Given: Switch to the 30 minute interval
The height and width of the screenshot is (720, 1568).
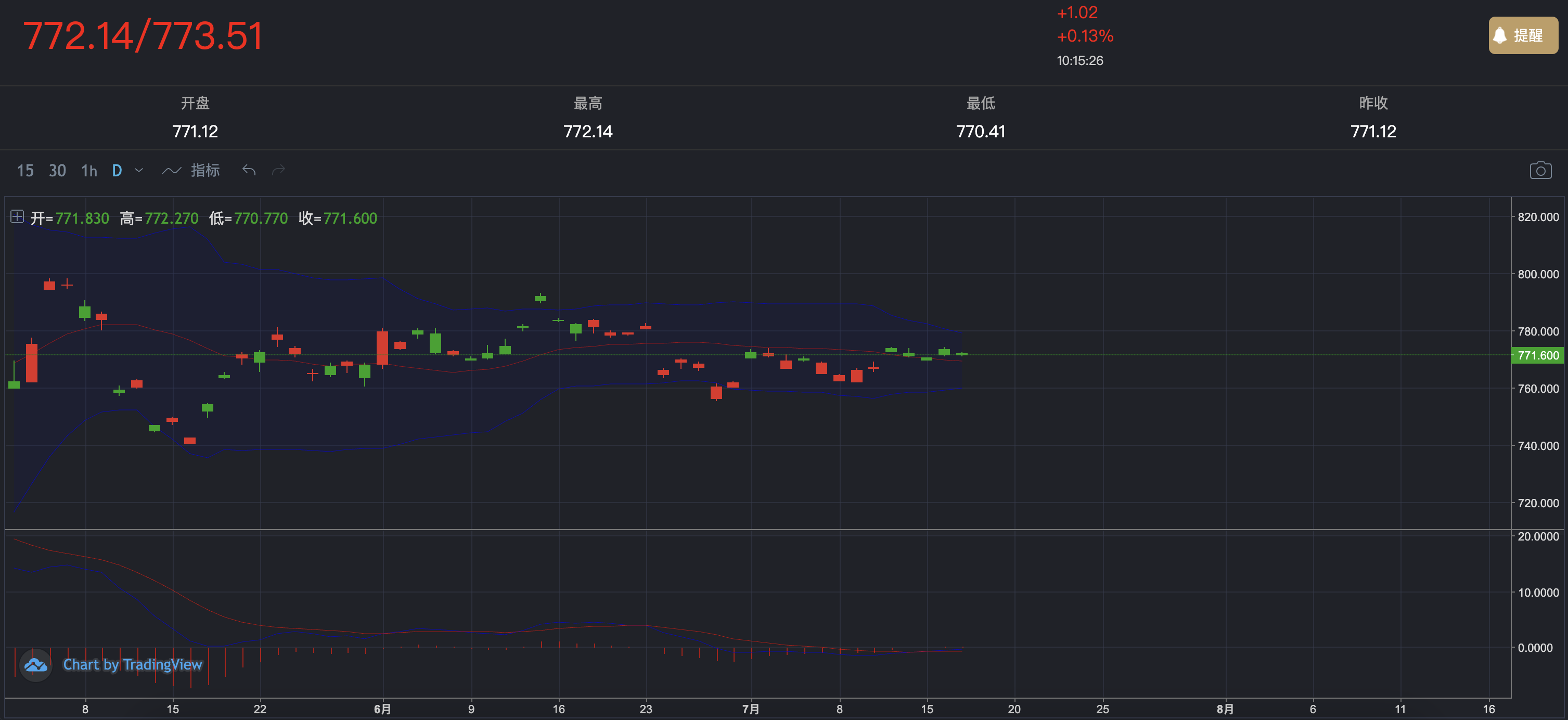Looking at the screenshot, I should (57, 171).
